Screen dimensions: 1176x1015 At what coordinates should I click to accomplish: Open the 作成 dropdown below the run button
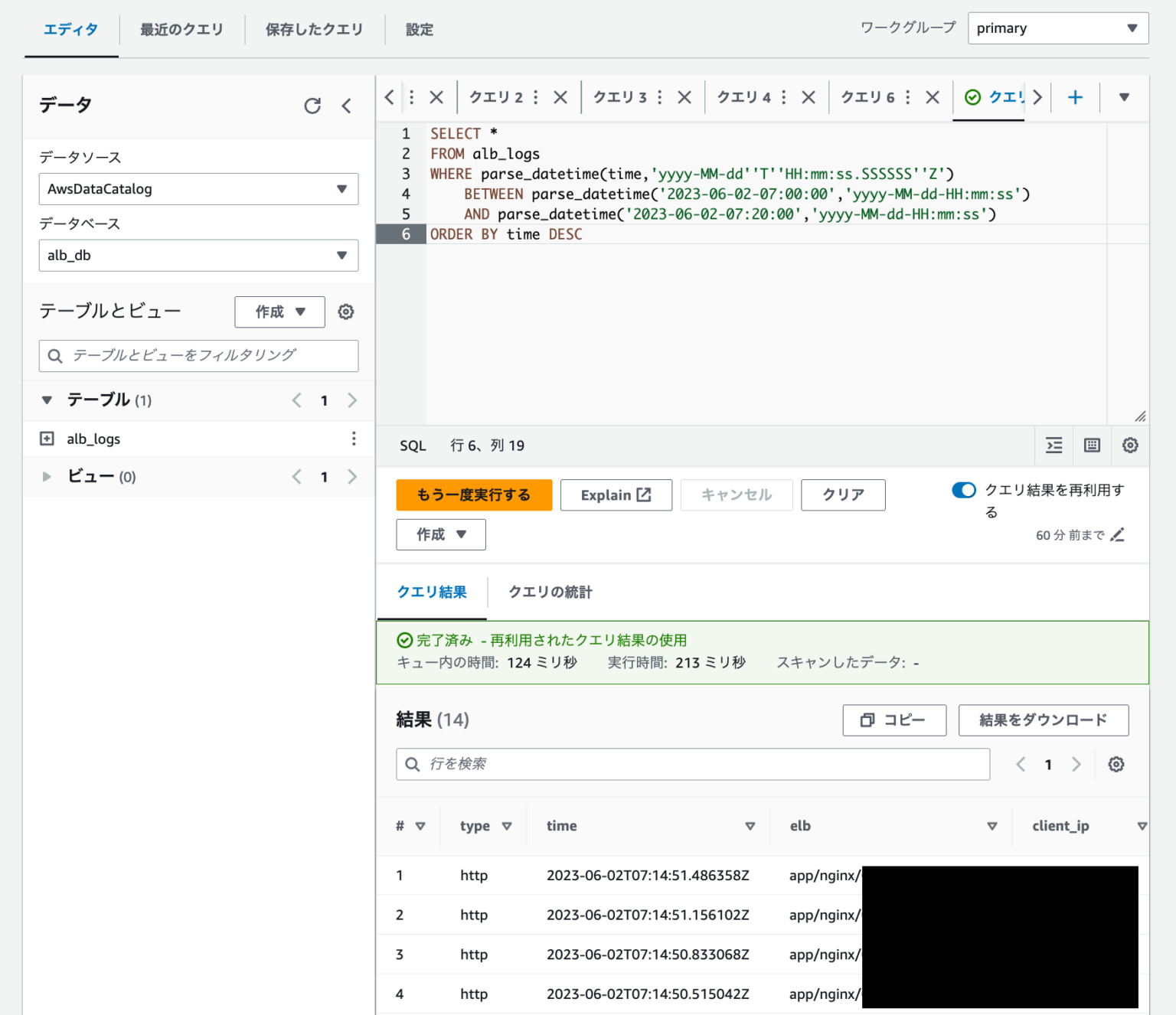(440, 534)
